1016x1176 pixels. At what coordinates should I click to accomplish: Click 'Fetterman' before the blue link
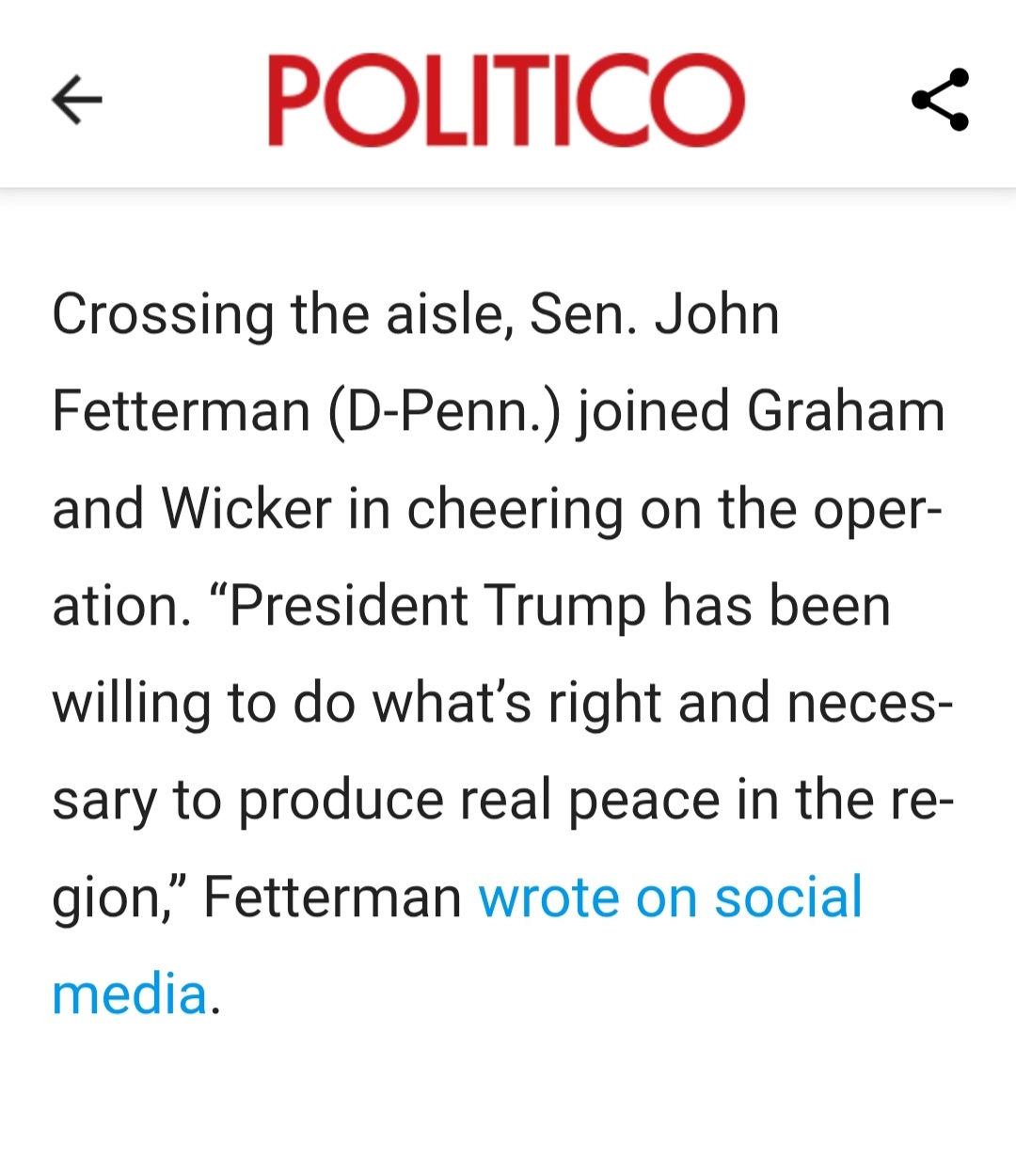click(x=332, y=897)
